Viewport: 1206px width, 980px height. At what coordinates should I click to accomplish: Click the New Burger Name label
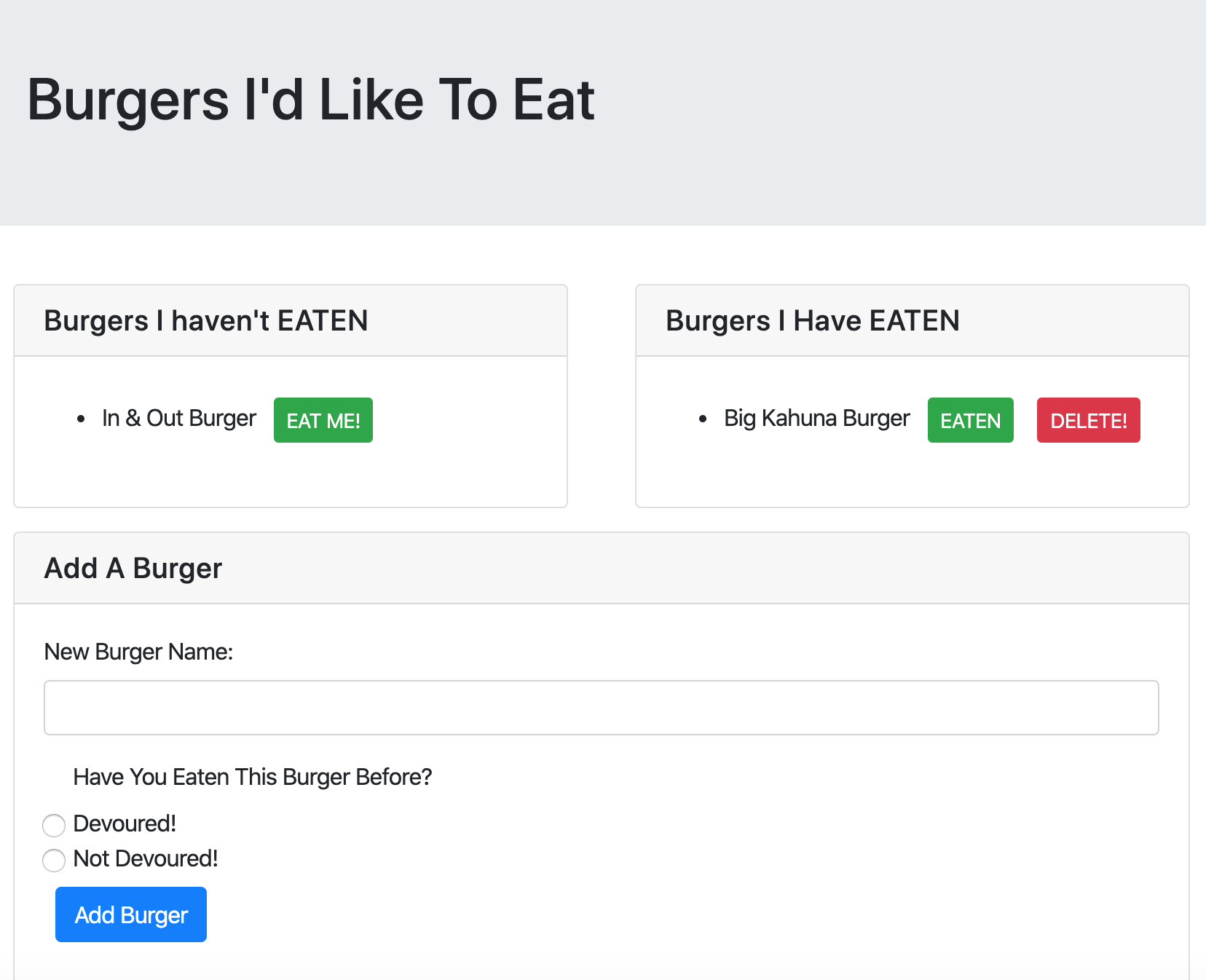pyautogui.click(x=138, y=652)
